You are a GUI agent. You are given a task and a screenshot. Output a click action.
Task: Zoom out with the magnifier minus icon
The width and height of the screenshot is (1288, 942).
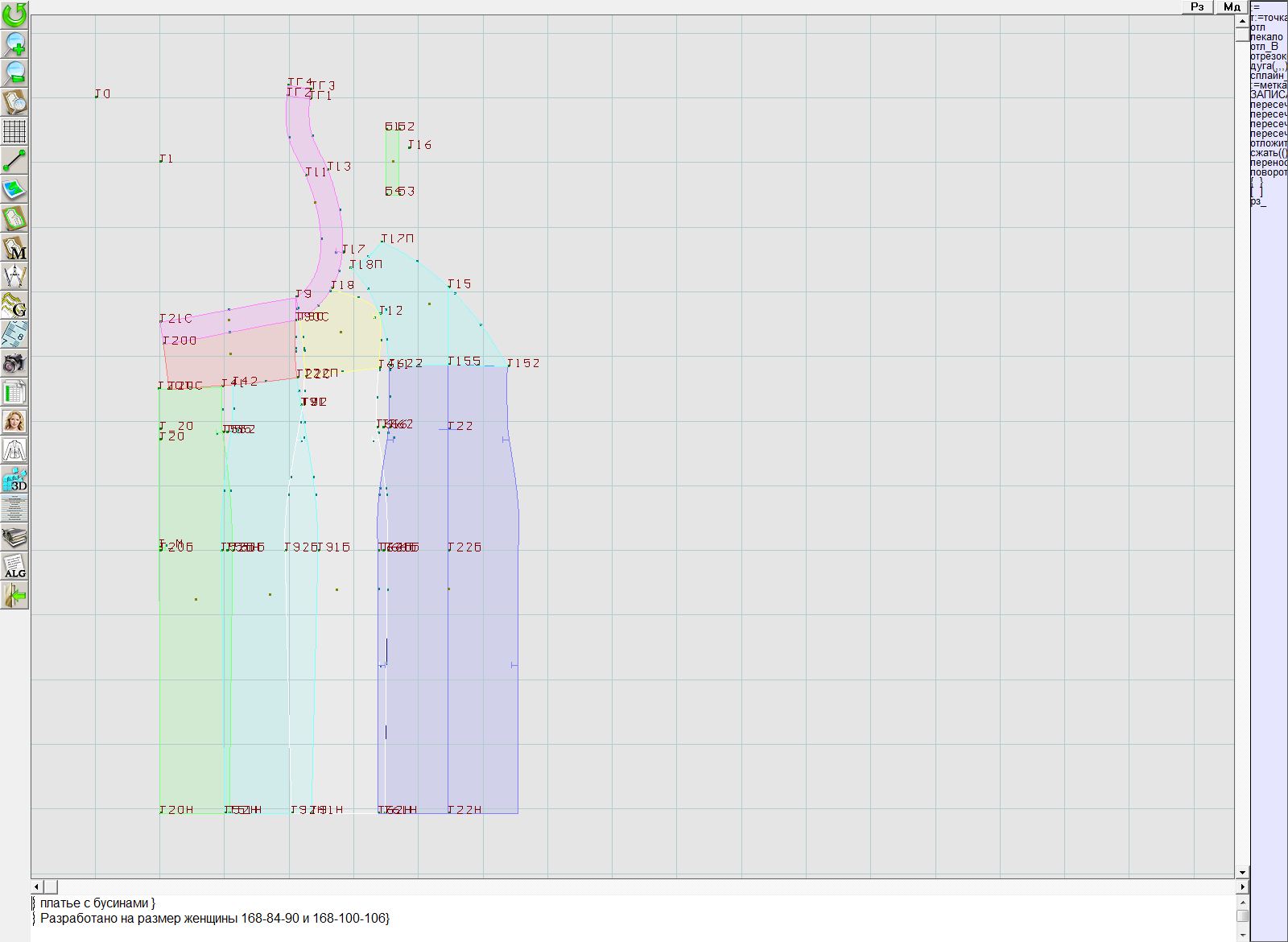point(14,72)
